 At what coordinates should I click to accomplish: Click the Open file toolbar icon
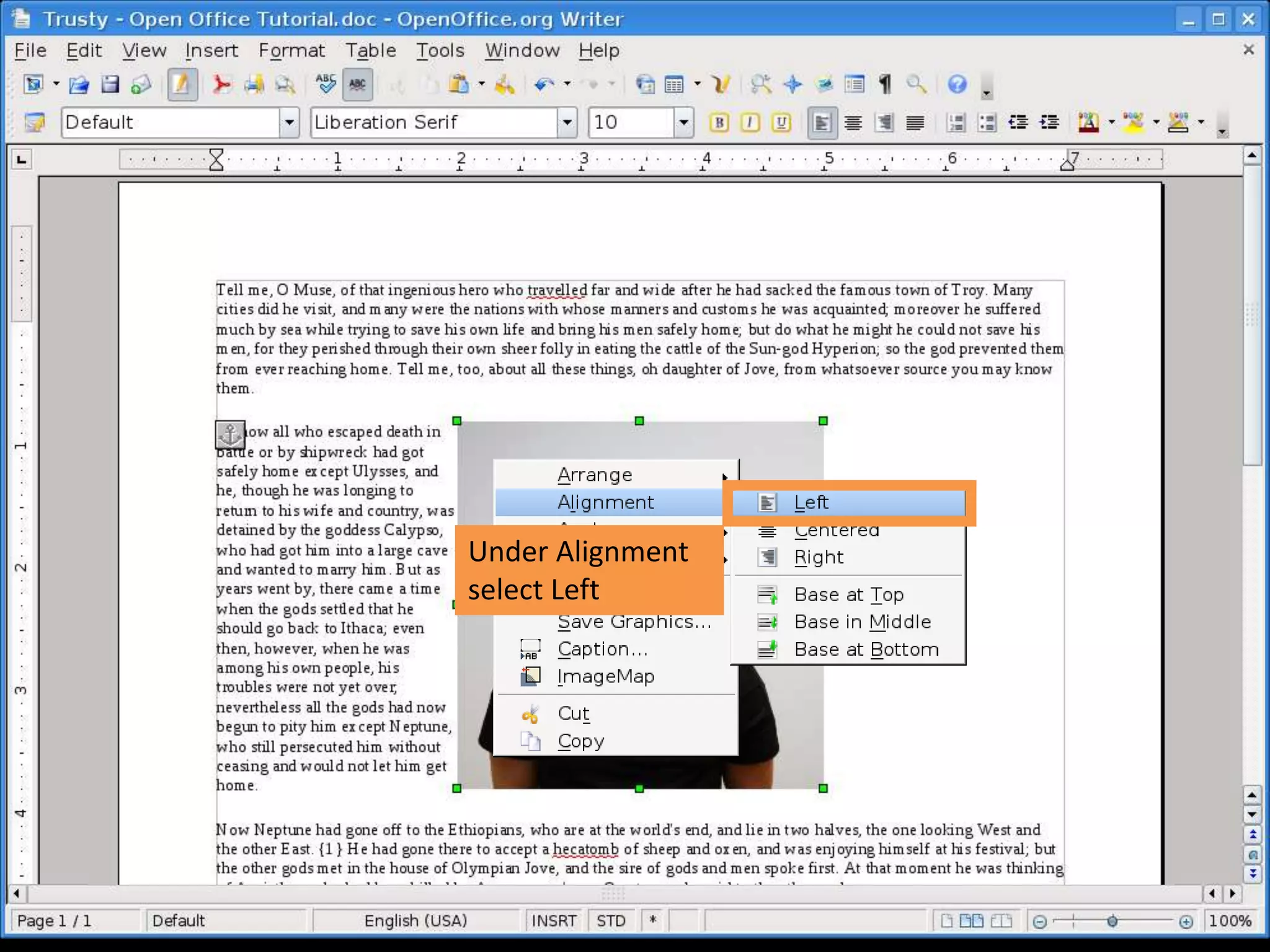pyautogui.click(x=79, y=84)
